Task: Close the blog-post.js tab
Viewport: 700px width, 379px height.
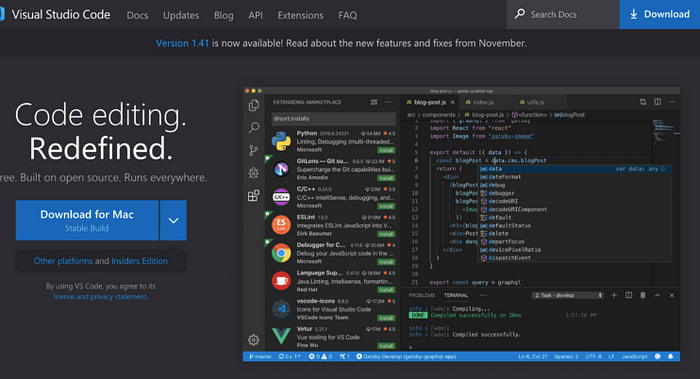Action: (x=452, y=102)
